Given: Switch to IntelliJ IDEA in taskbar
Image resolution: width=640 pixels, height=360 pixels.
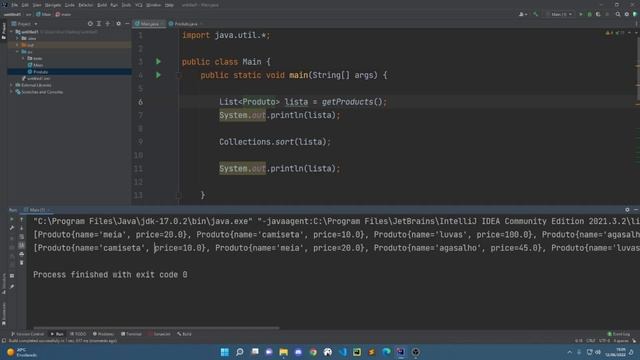Looking at the screenshot, I should point(401,352).
